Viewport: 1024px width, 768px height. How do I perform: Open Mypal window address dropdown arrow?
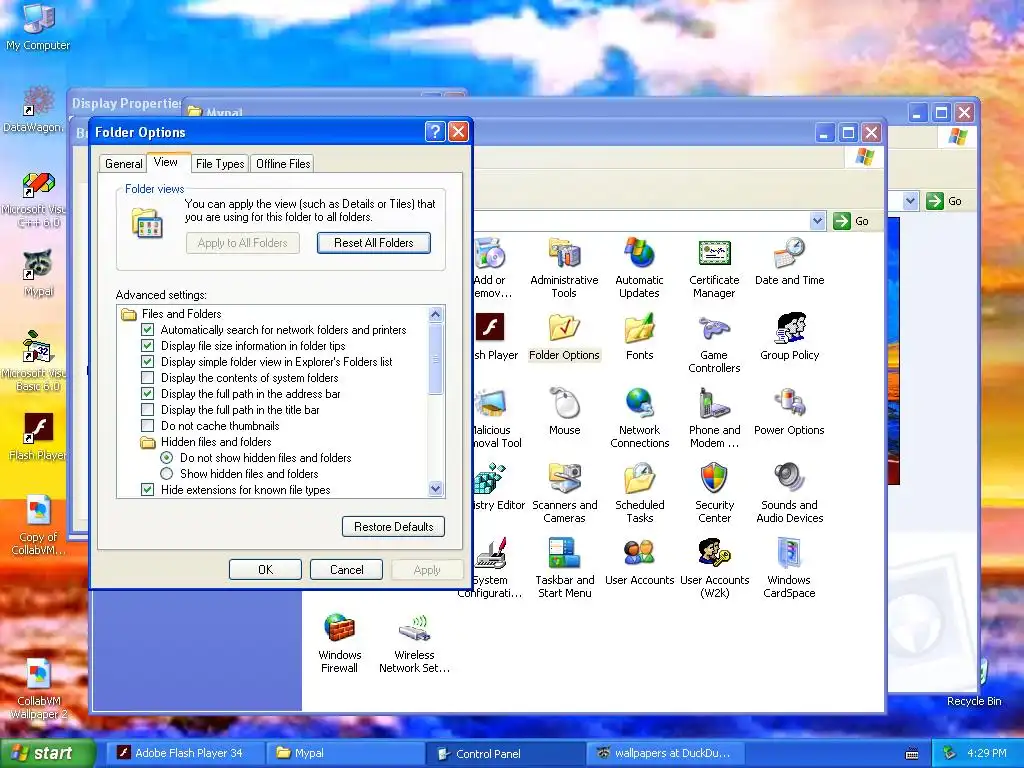910,201
